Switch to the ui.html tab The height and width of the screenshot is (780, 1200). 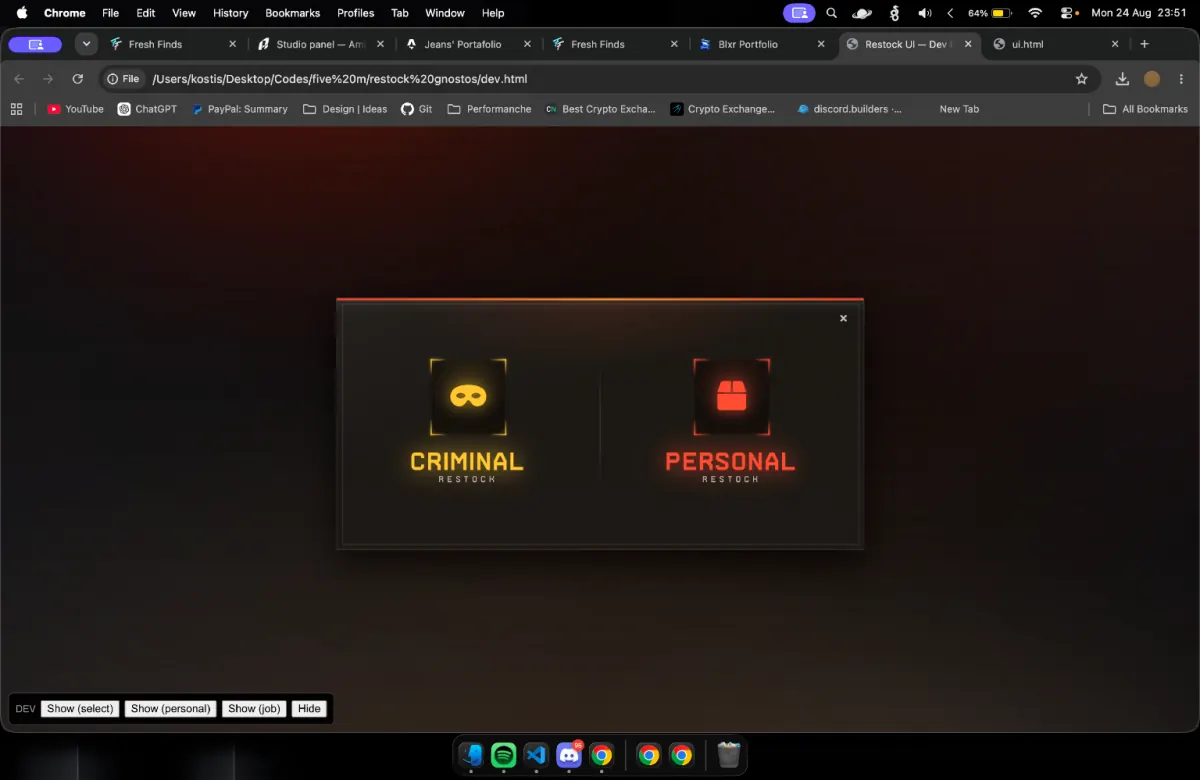pos(1056,44)
